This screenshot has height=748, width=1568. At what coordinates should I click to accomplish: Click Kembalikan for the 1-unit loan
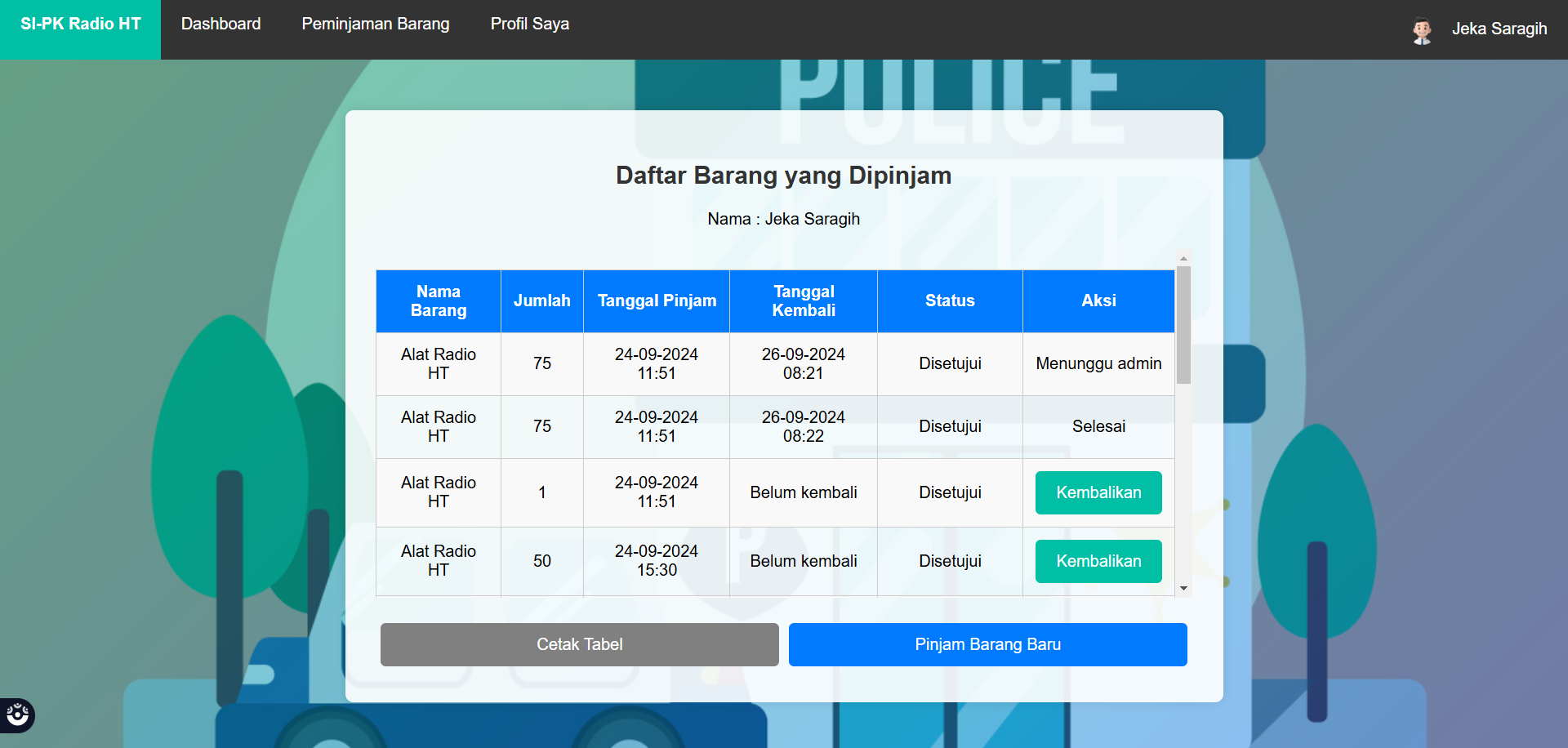point(1098,492)
